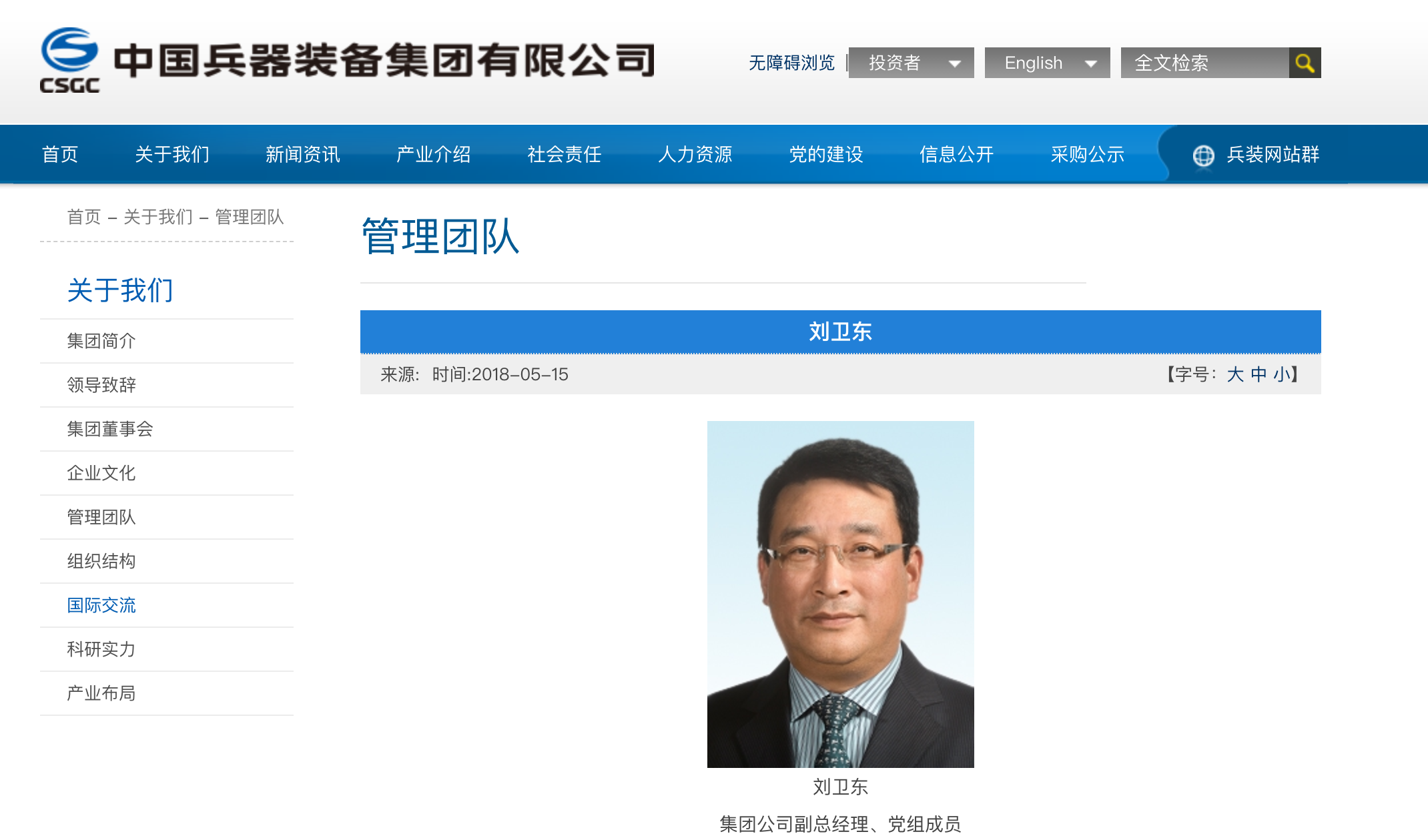Open the 无障碍浏览 accessibility link
Image resolution: width=1428 pixels, height=840 pixels.
click(x=791, y=63)
